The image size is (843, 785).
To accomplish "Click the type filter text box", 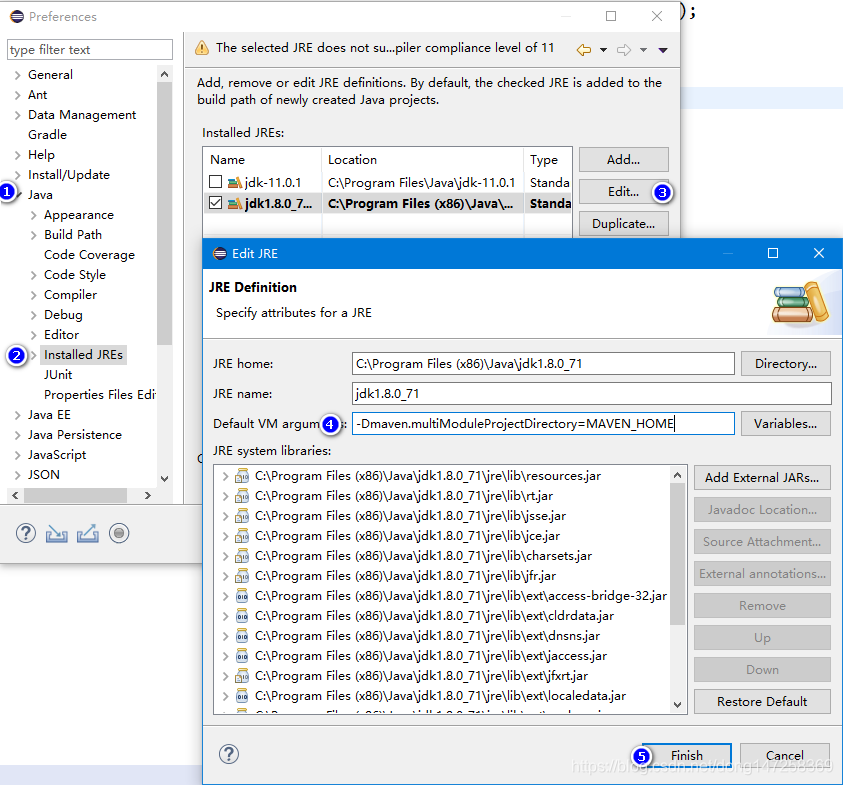I will [90, 49].
